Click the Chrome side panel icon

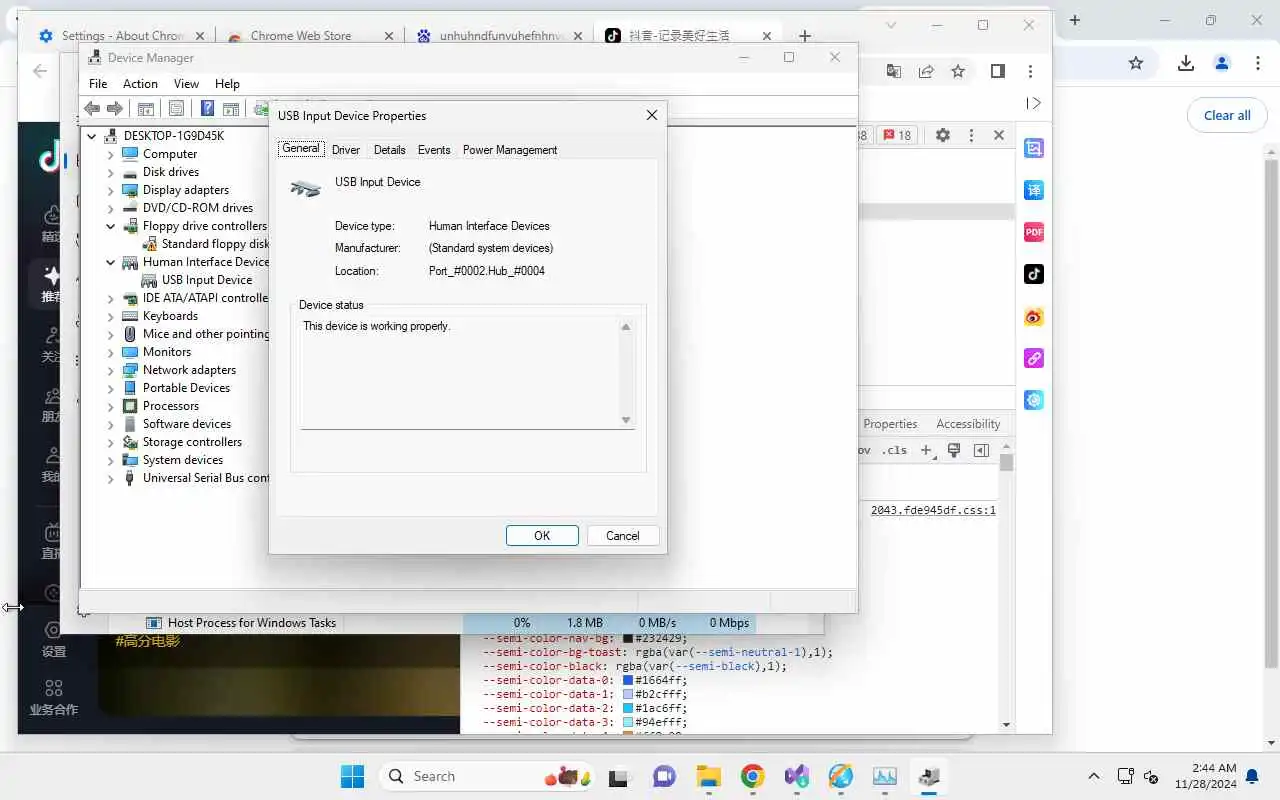tap(997, 71)
